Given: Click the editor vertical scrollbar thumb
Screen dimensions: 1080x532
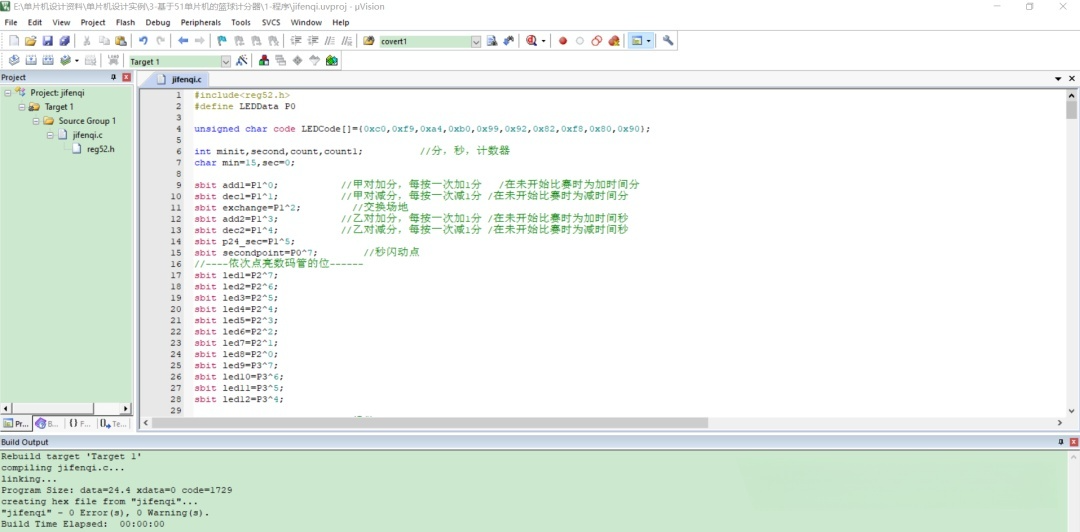Looking at the screenshot, I should click(1071, 110).
